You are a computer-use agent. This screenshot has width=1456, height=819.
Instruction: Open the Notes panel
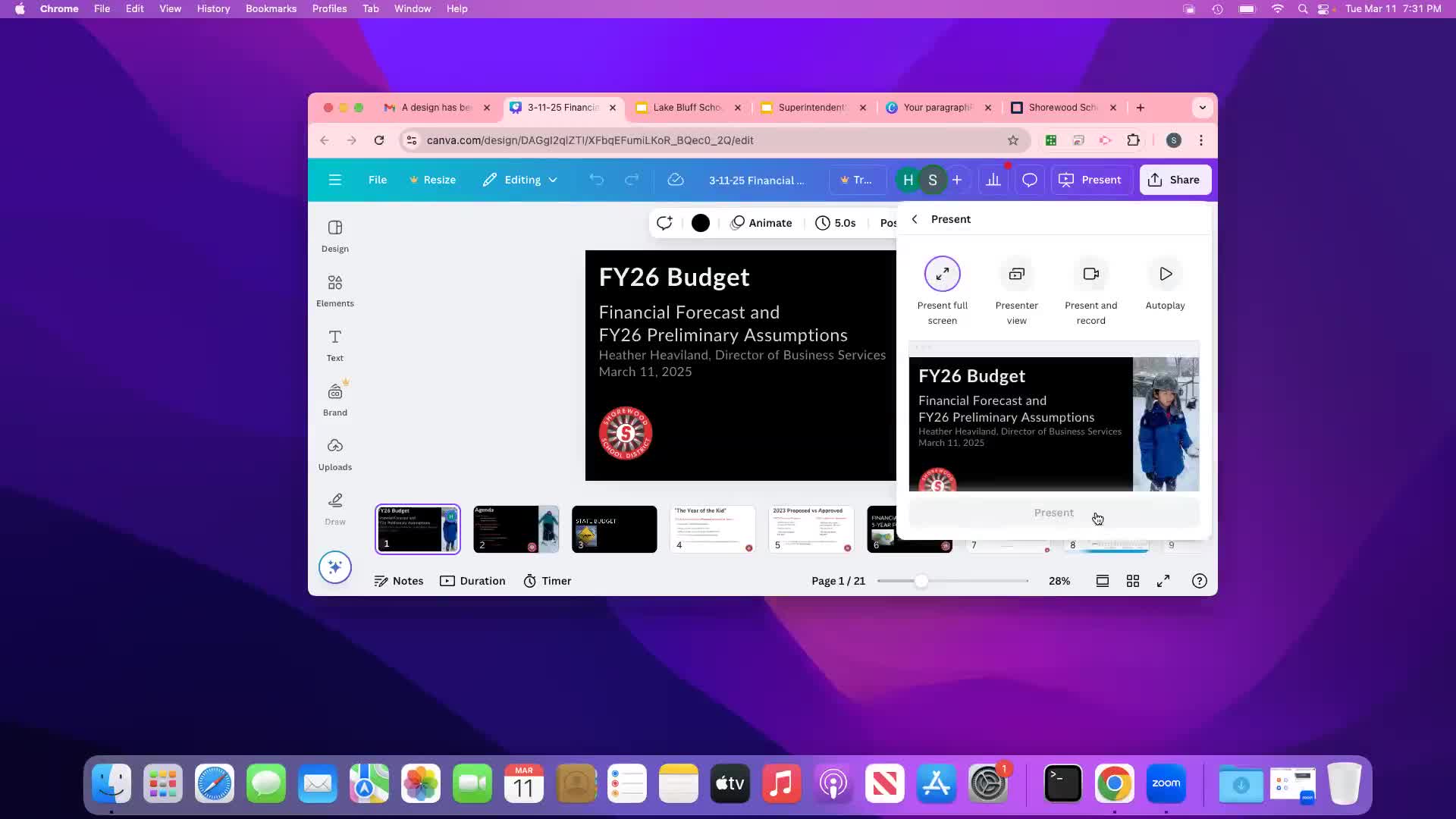tap(399, 581)
